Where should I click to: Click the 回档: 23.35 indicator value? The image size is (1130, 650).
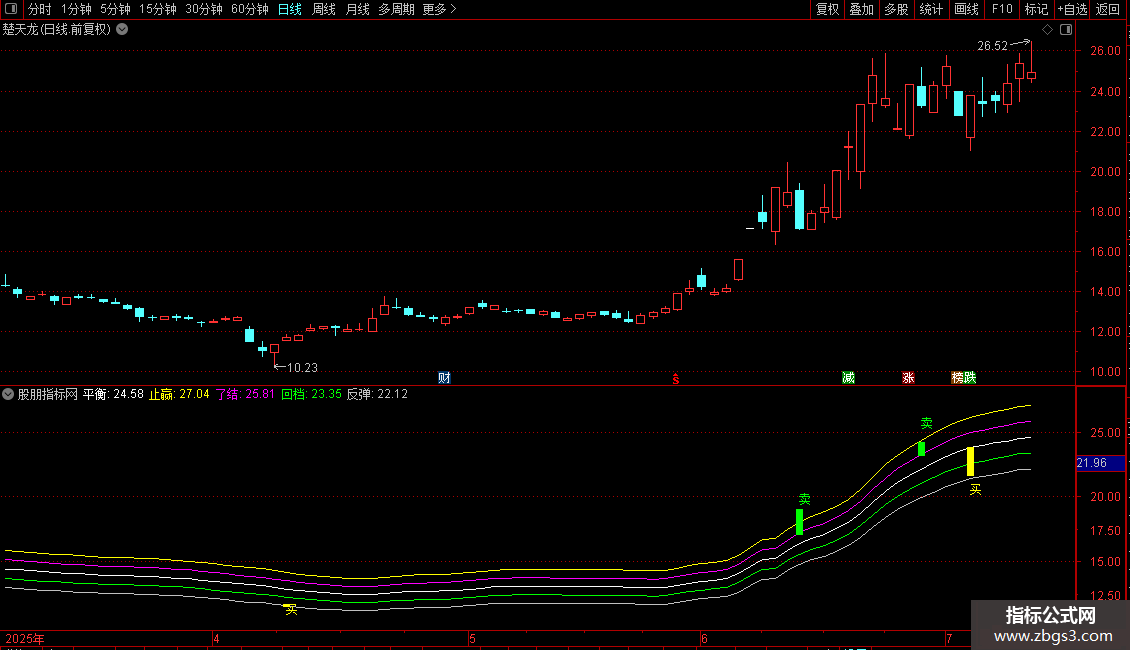311,394
